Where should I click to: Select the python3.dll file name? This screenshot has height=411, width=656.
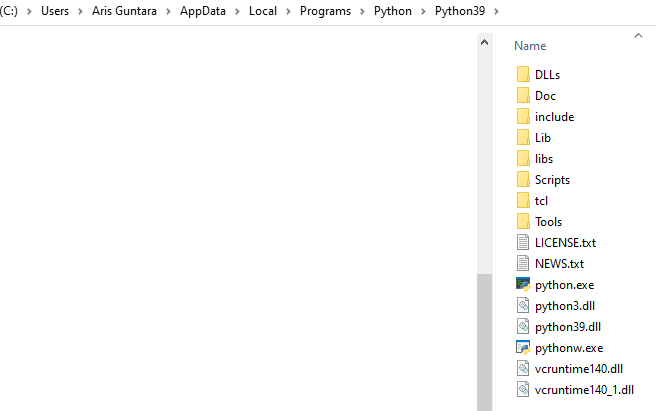(x=565, y=306)
